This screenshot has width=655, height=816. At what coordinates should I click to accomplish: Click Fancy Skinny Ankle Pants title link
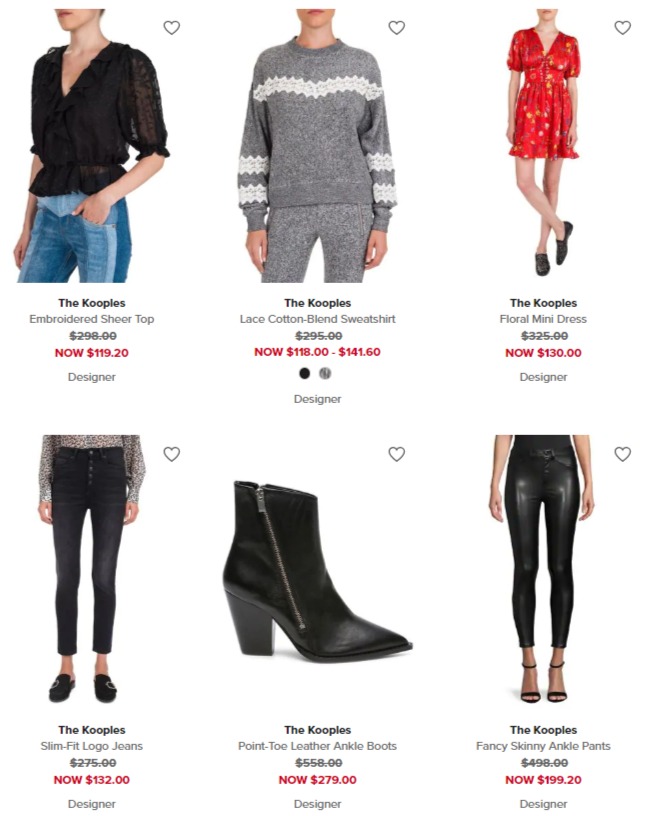tap(543, 746)
